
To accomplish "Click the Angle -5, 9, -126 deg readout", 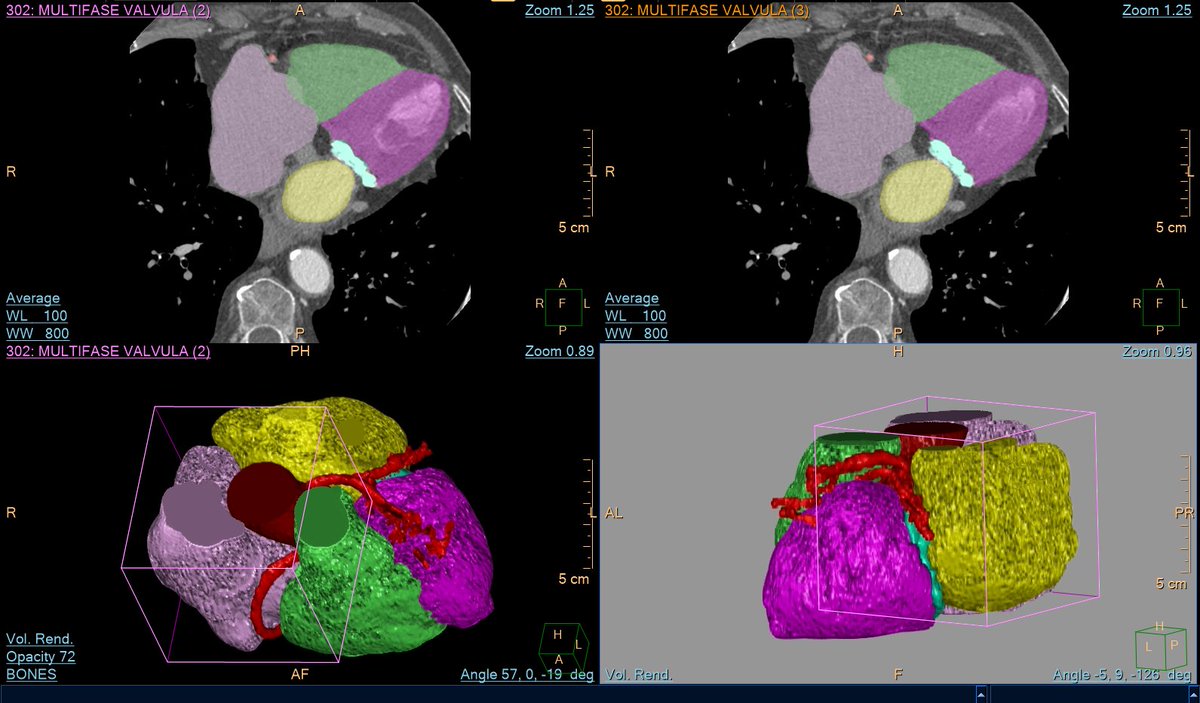I will 1121,675.
